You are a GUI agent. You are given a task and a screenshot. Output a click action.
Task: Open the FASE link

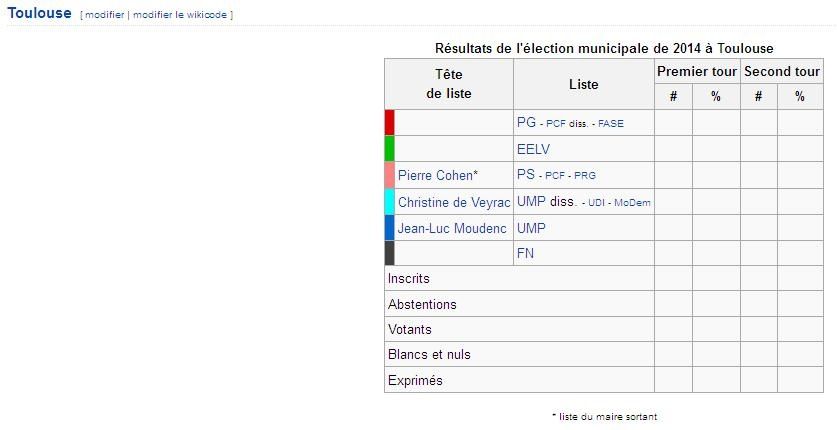[611, 124]
